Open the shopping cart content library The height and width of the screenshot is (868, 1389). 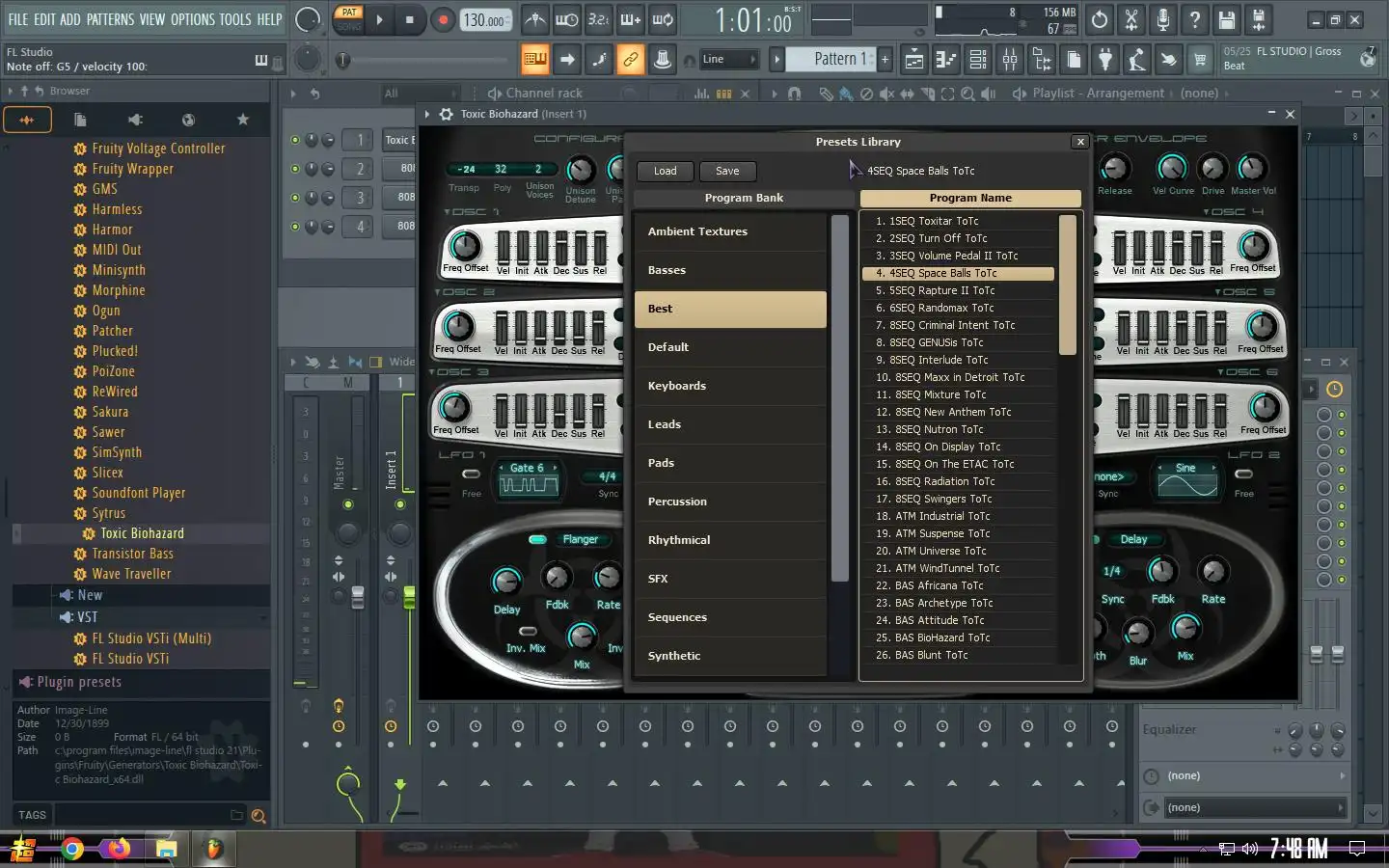[x=1200, y=60]
